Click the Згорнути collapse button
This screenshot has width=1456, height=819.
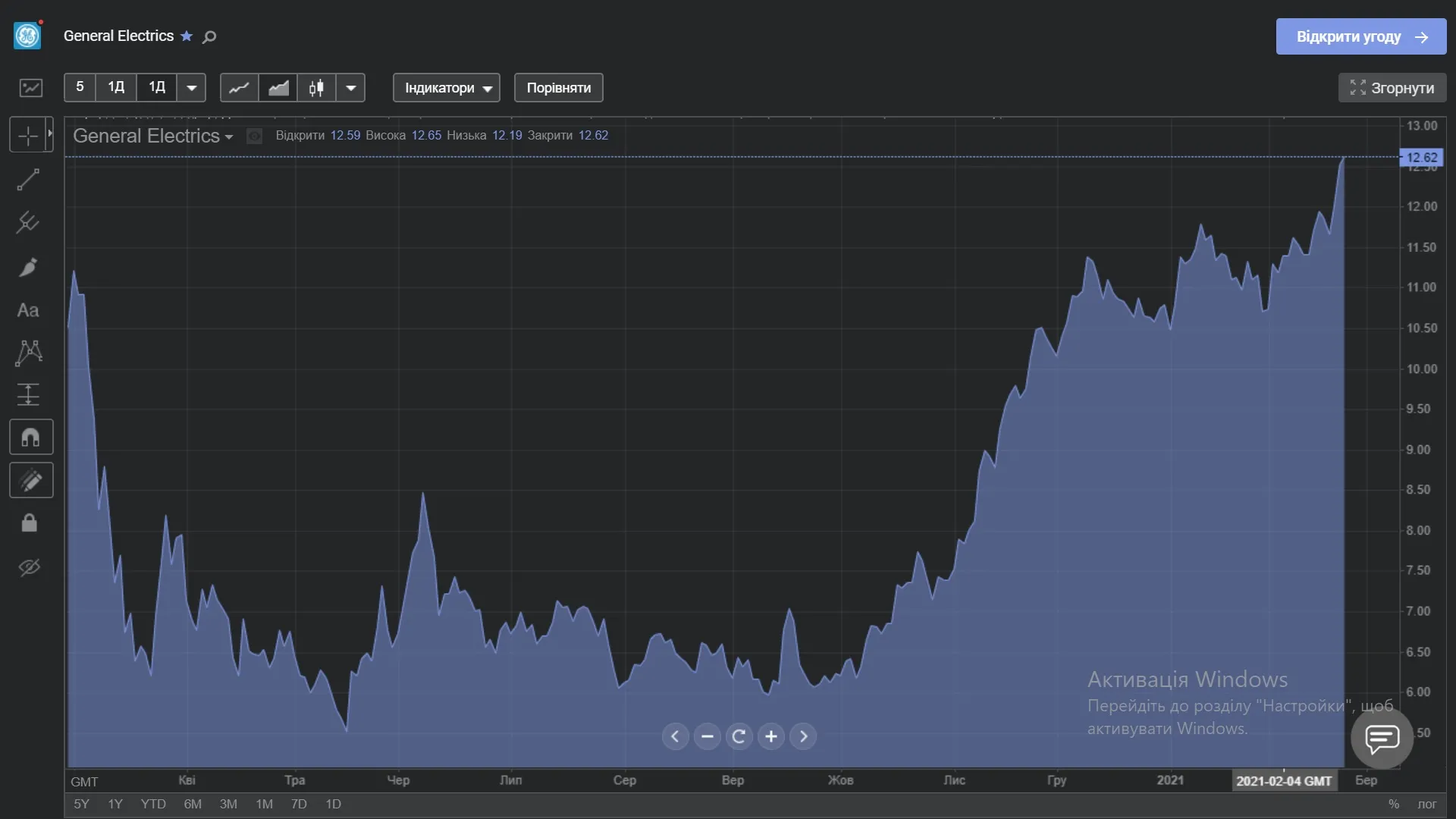(1392, 88)
